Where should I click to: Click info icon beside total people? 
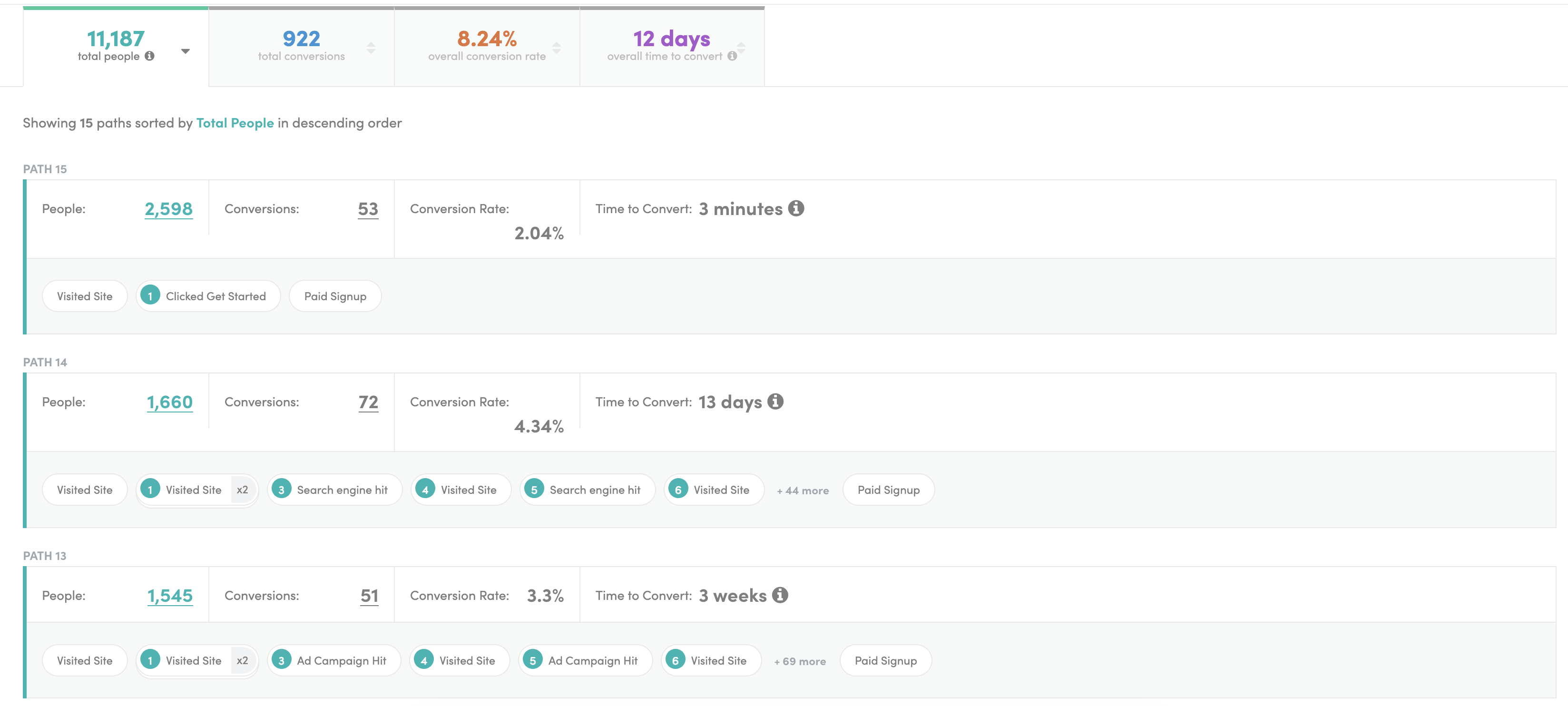150,56
